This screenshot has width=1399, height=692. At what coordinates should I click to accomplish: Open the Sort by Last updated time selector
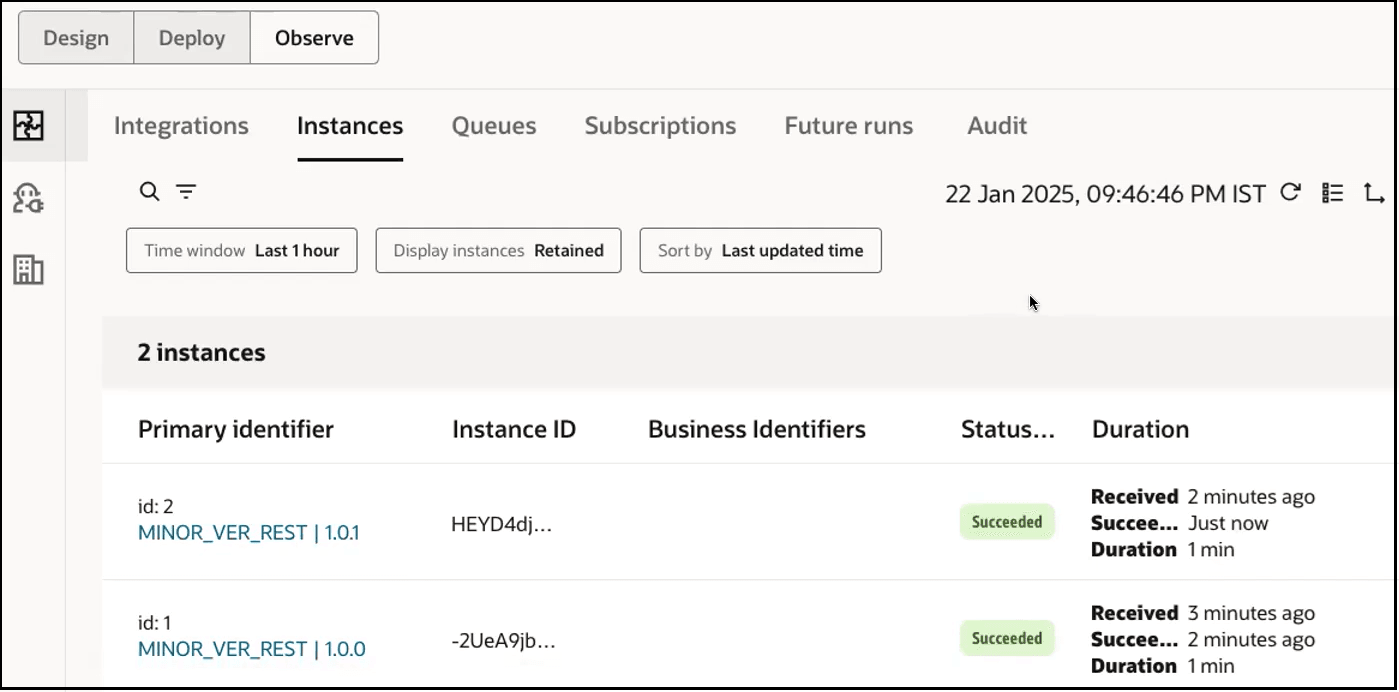760,250
